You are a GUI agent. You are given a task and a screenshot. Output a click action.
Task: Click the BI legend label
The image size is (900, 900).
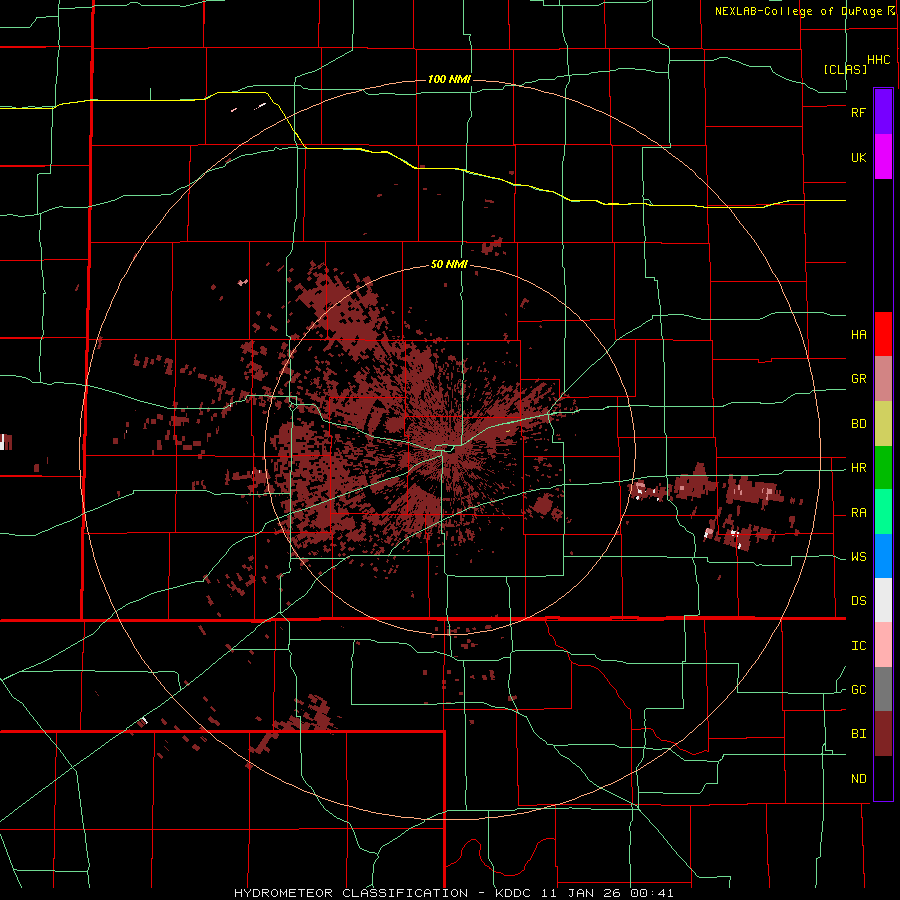(x=859, y=734)
